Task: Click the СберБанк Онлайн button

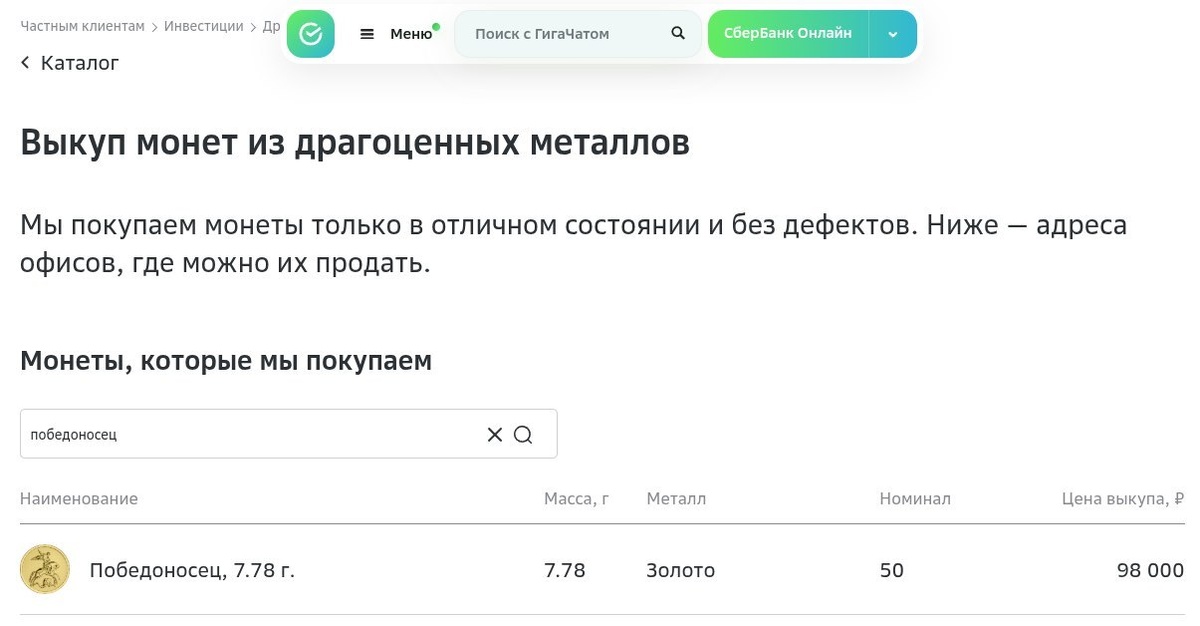Action: coord(787,33)
